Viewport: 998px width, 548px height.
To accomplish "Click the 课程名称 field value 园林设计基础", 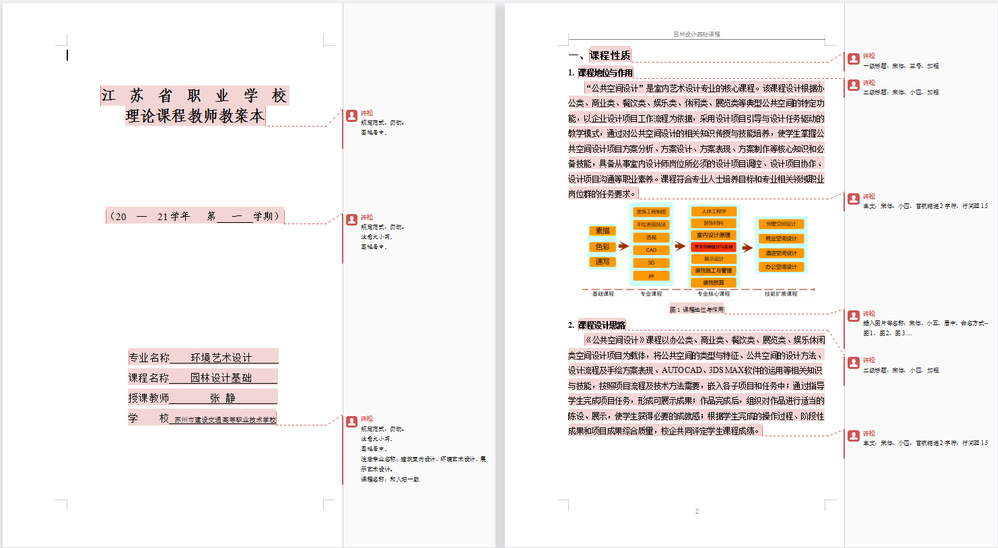I will tap(220, 378).
